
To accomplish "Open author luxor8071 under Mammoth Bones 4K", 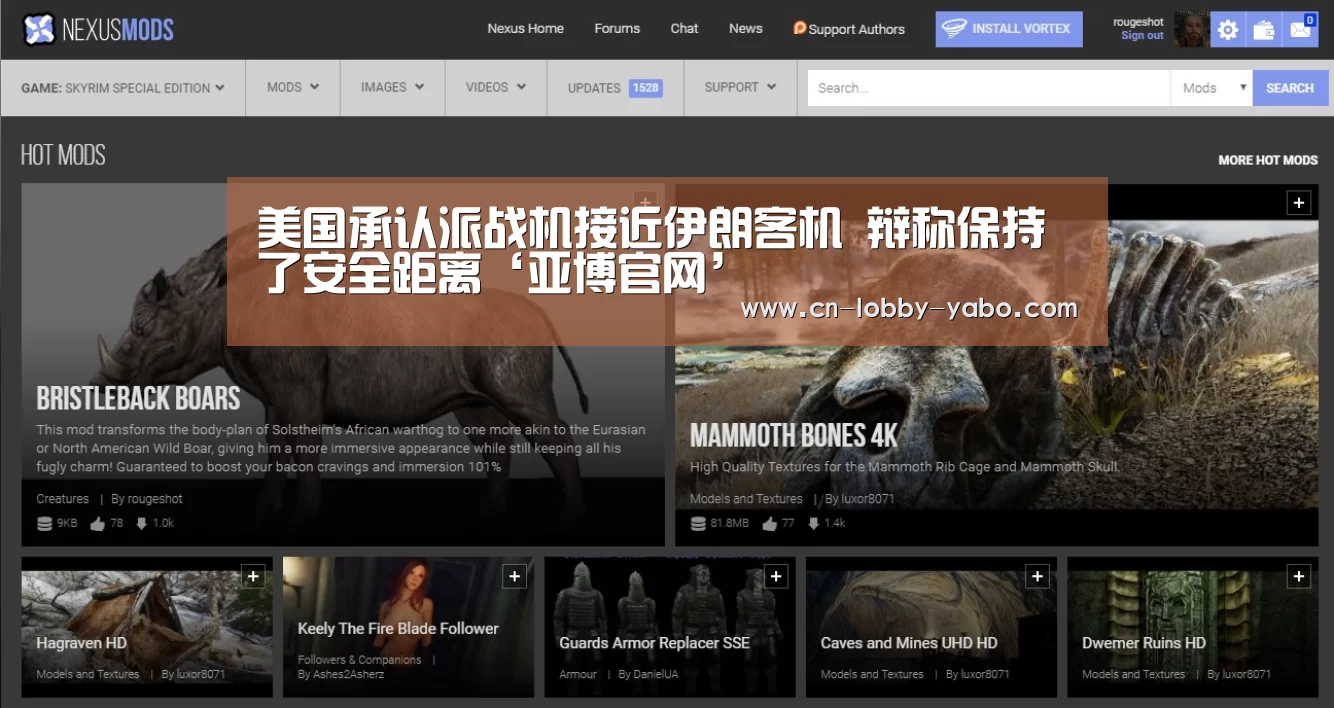I will (868, 499).
